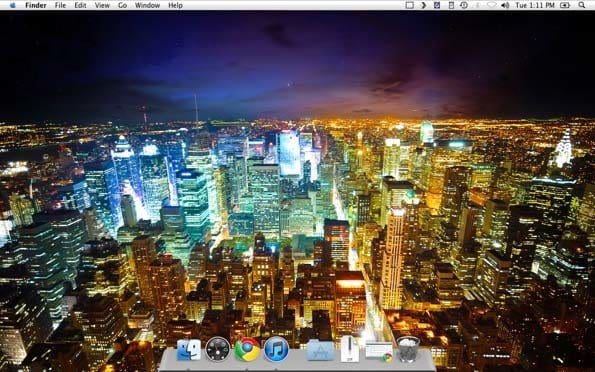Screen dimensions: 595x372
Task: Click the chevron-shaped menu bar icon
Action: pos(424,5)
